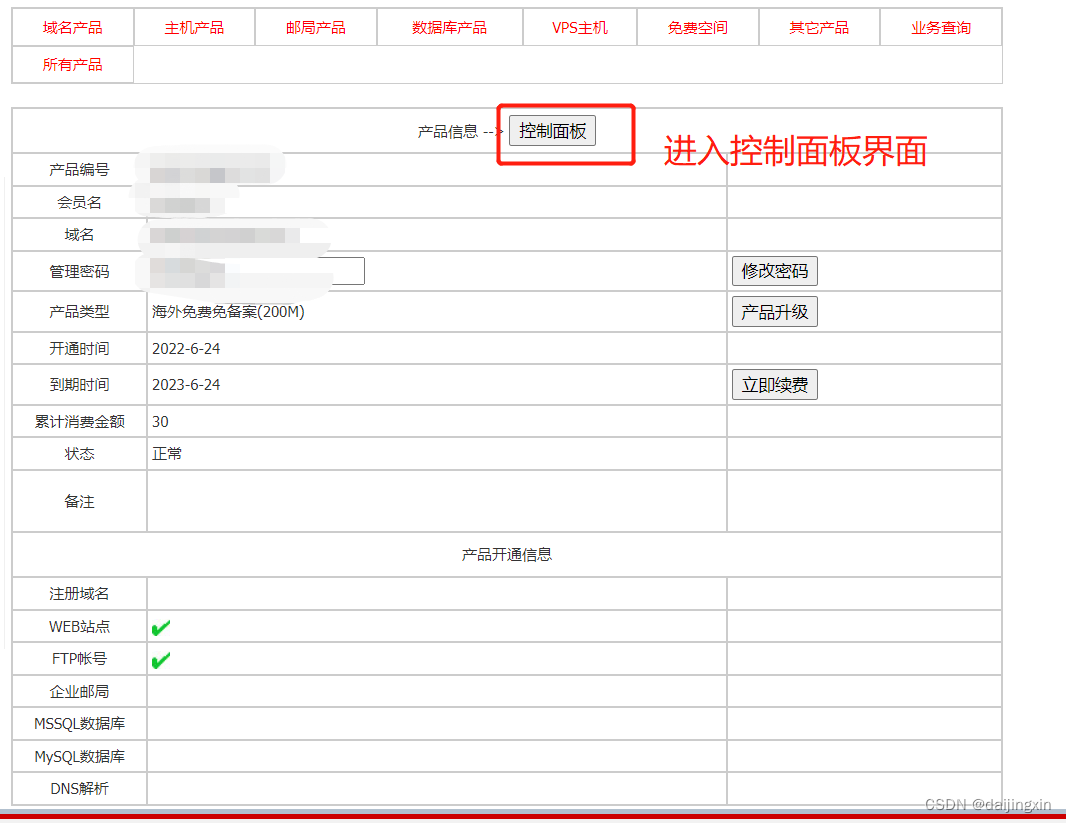Click the 企业邮局 row label

tap(79, 692)
